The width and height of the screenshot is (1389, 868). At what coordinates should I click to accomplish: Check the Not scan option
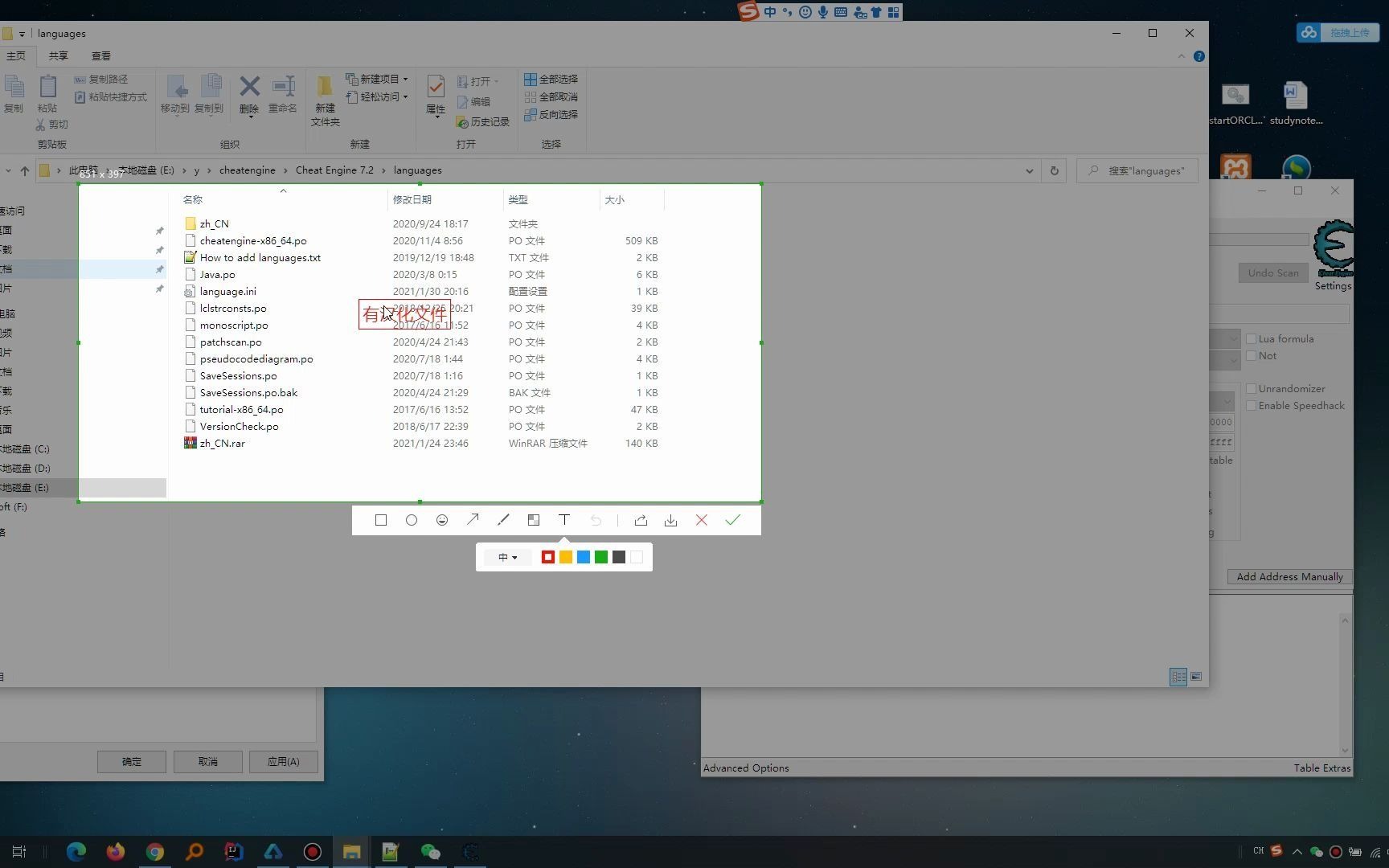1251,355
